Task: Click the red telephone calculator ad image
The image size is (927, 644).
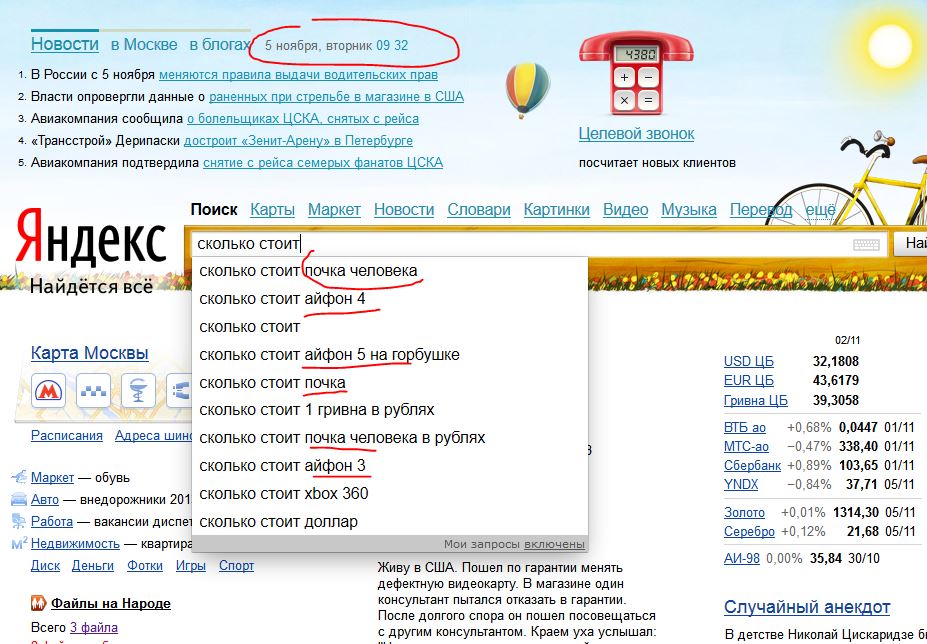Action: click(636, 75)
